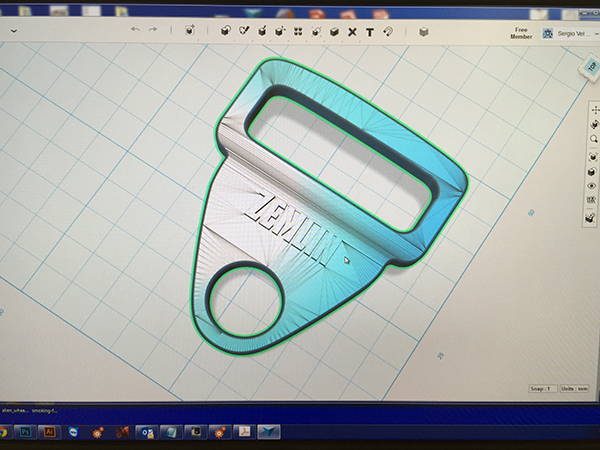Viewport: 600px width, 450px height.
Task: Click the Redo arrow in toolbar
Action: (x=153, y=29)
